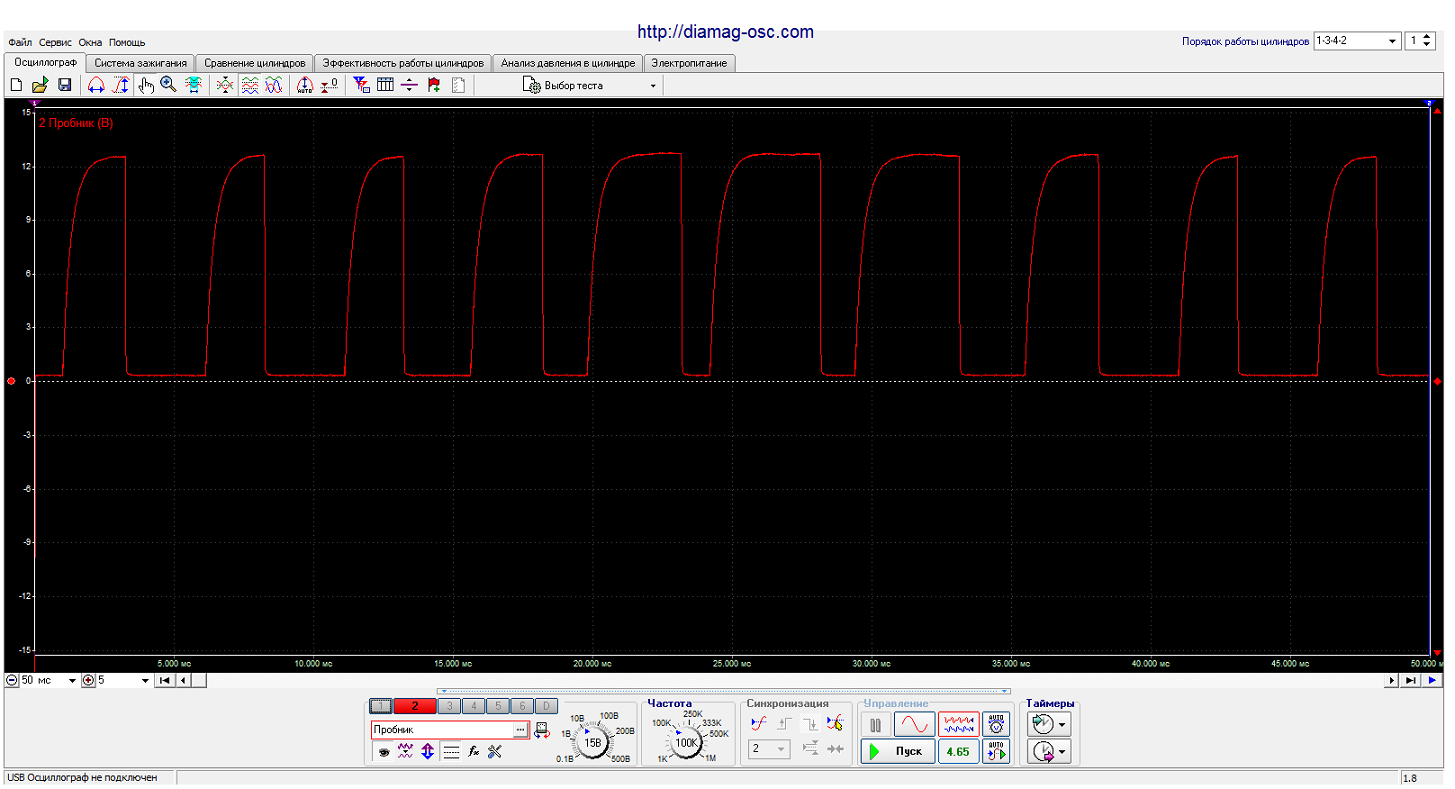Open the Окна menu
The height and width of the screenshot is (789, 1455).
[90, 42]
